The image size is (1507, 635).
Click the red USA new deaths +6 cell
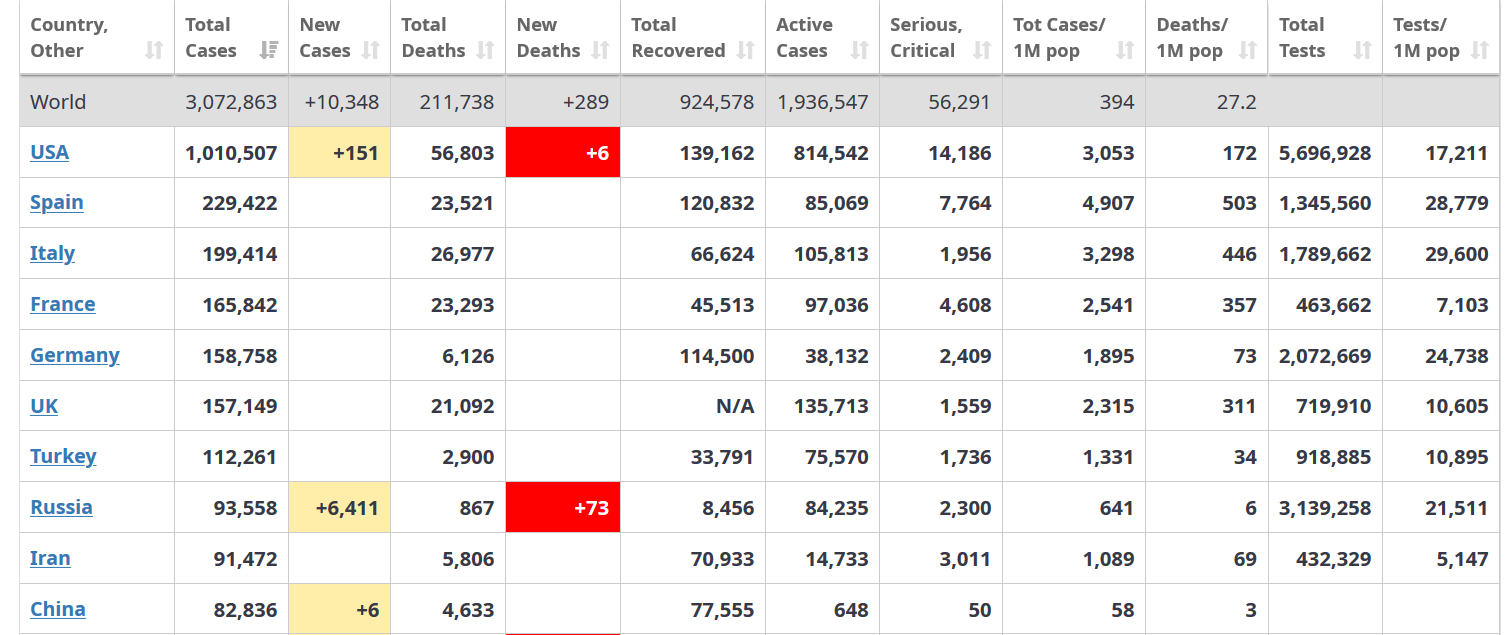563,152
